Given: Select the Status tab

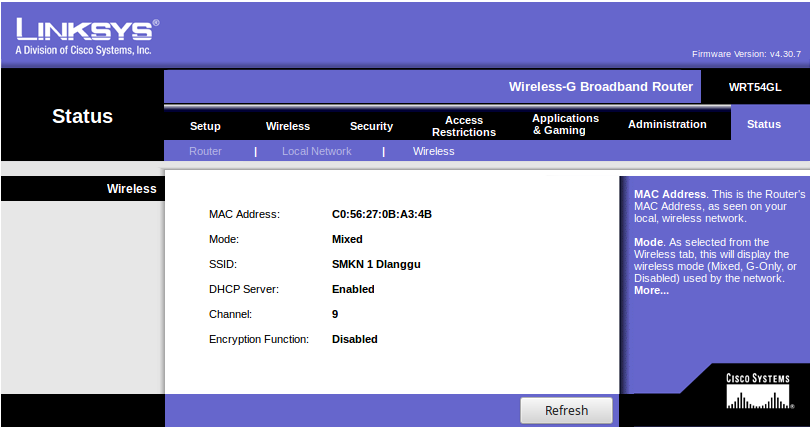Looking at the screenshot, I should (x=764, y=124).
